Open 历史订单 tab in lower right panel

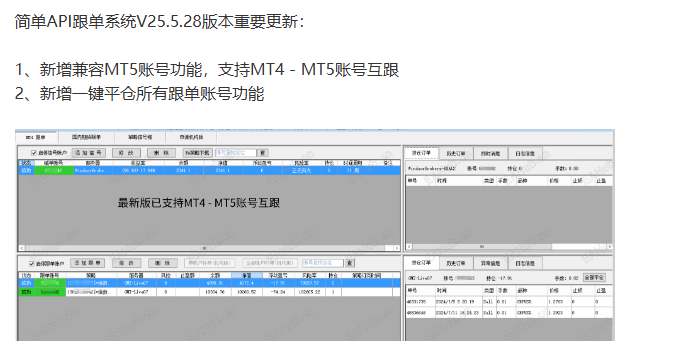456,263
